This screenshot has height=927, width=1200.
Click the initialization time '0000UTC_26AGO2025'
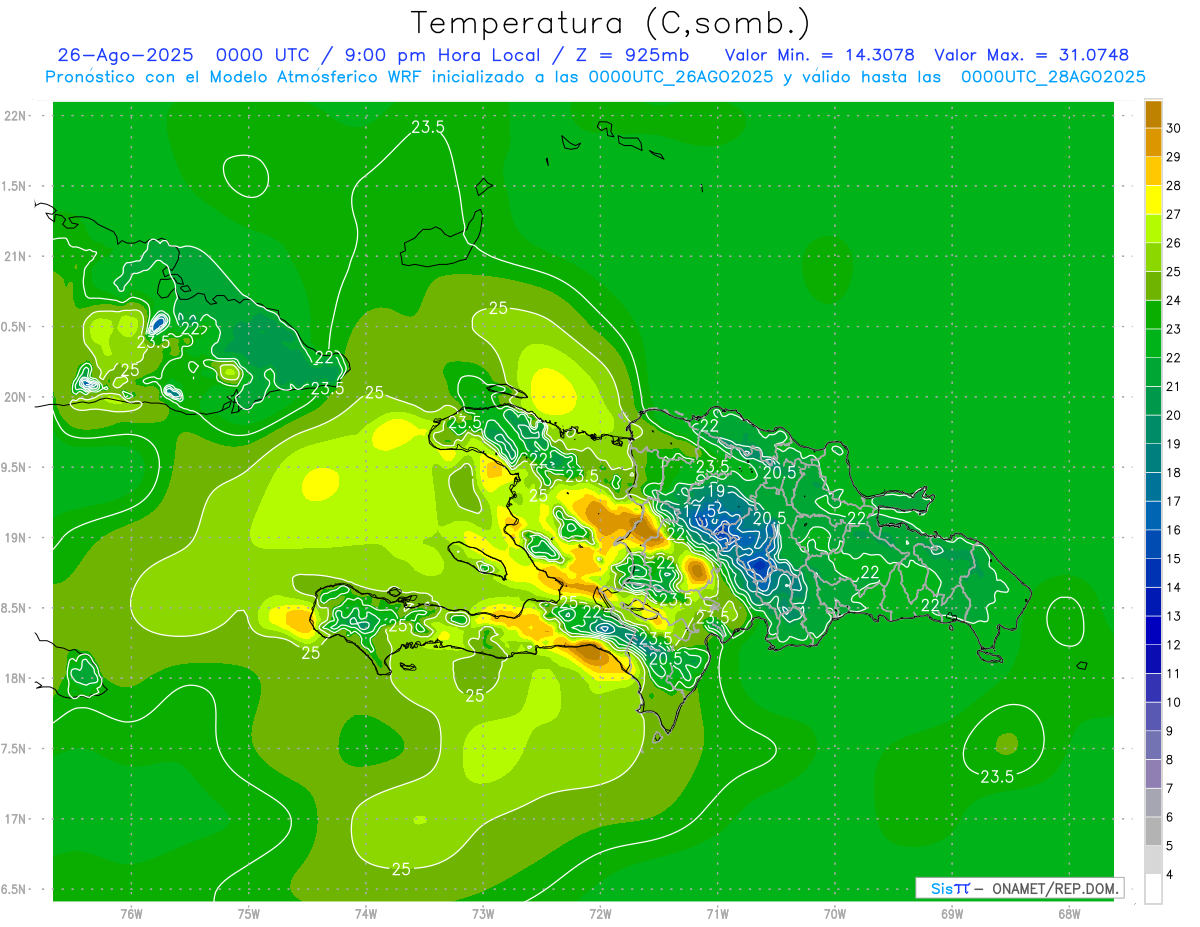(x=681, y=77)
